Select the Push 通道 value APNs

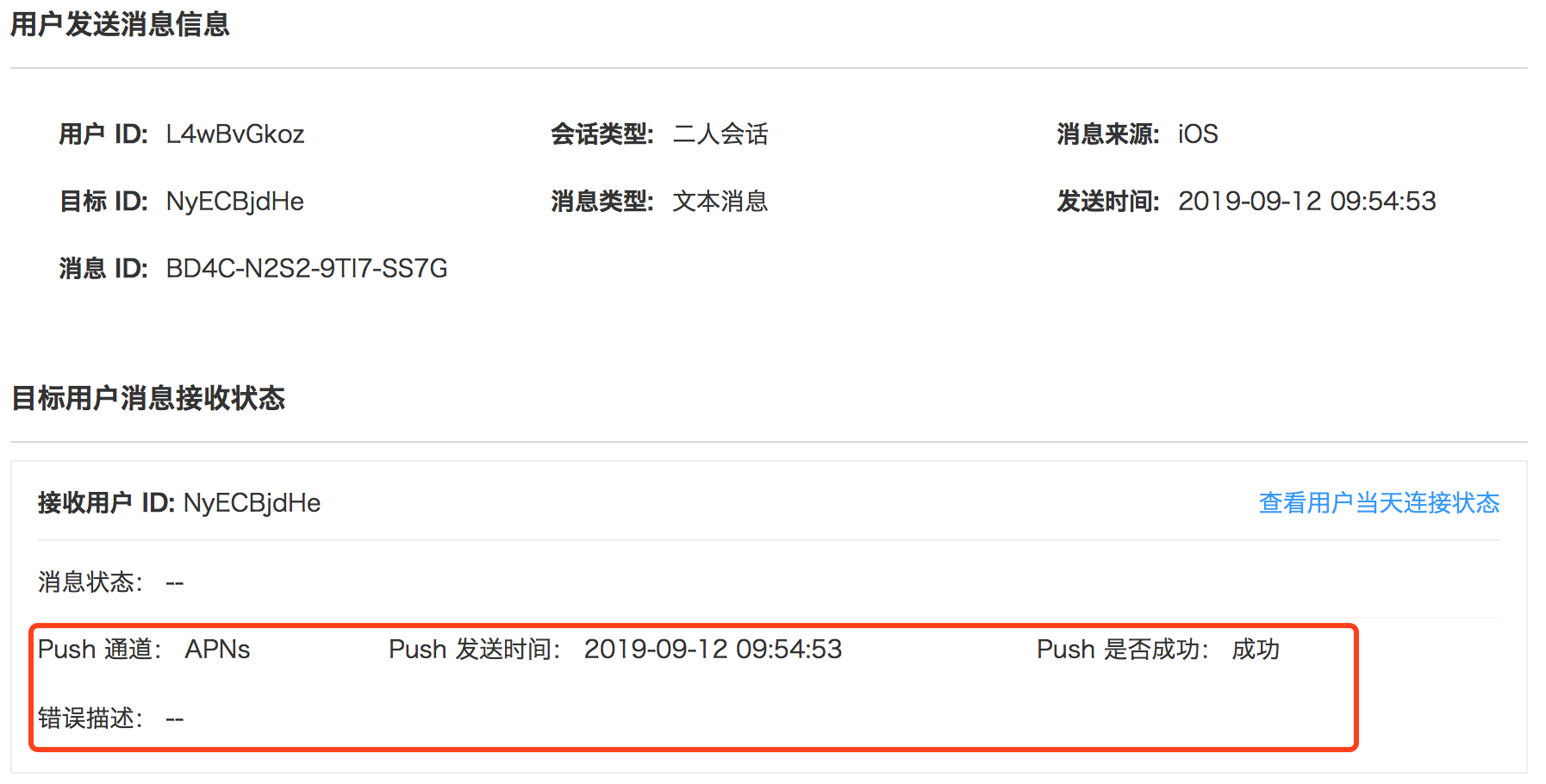[217, 650]
